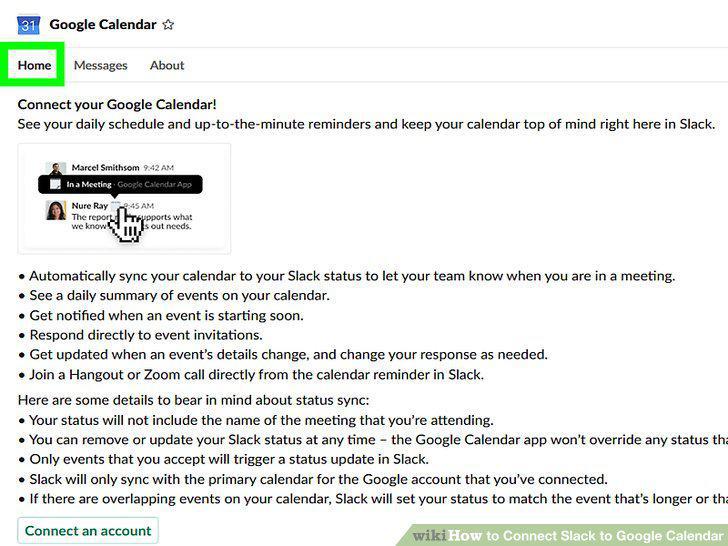Click the In a Meeting status tooltip

(120, 184)
